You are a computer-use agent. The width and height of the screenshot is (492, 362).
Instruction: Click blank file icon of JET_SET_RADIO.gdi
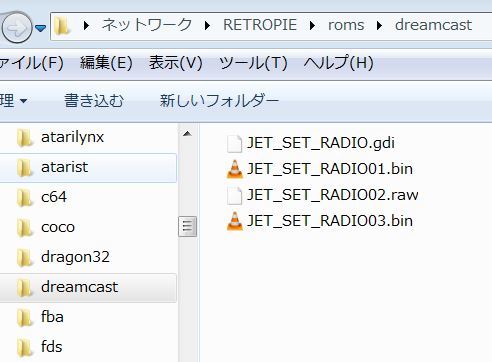pos(234,144)
